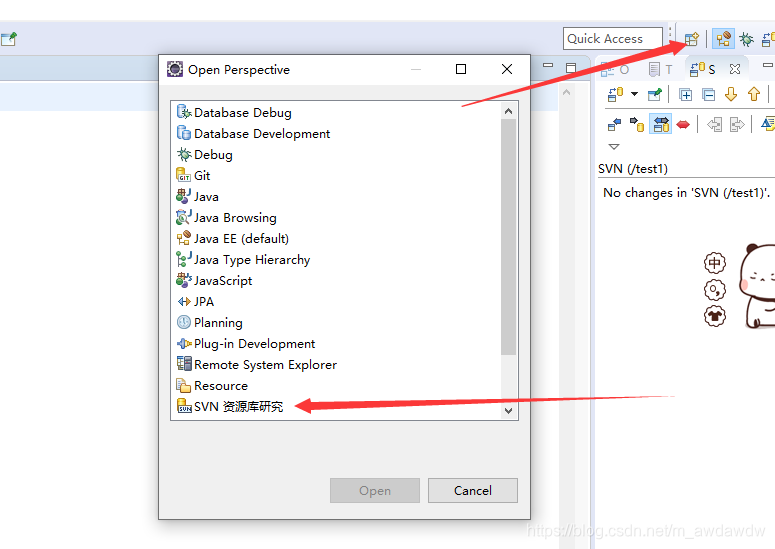Click the Open Perspective toolbar icon
The image size is (775, 549).
pyautogui.click(x=691, y=39)
